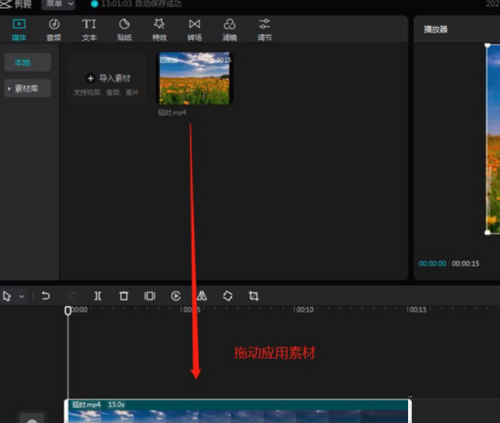Undo the last action
Image resolution: width=500 pixels, height=423 pixels.
(x=46, y=296)
